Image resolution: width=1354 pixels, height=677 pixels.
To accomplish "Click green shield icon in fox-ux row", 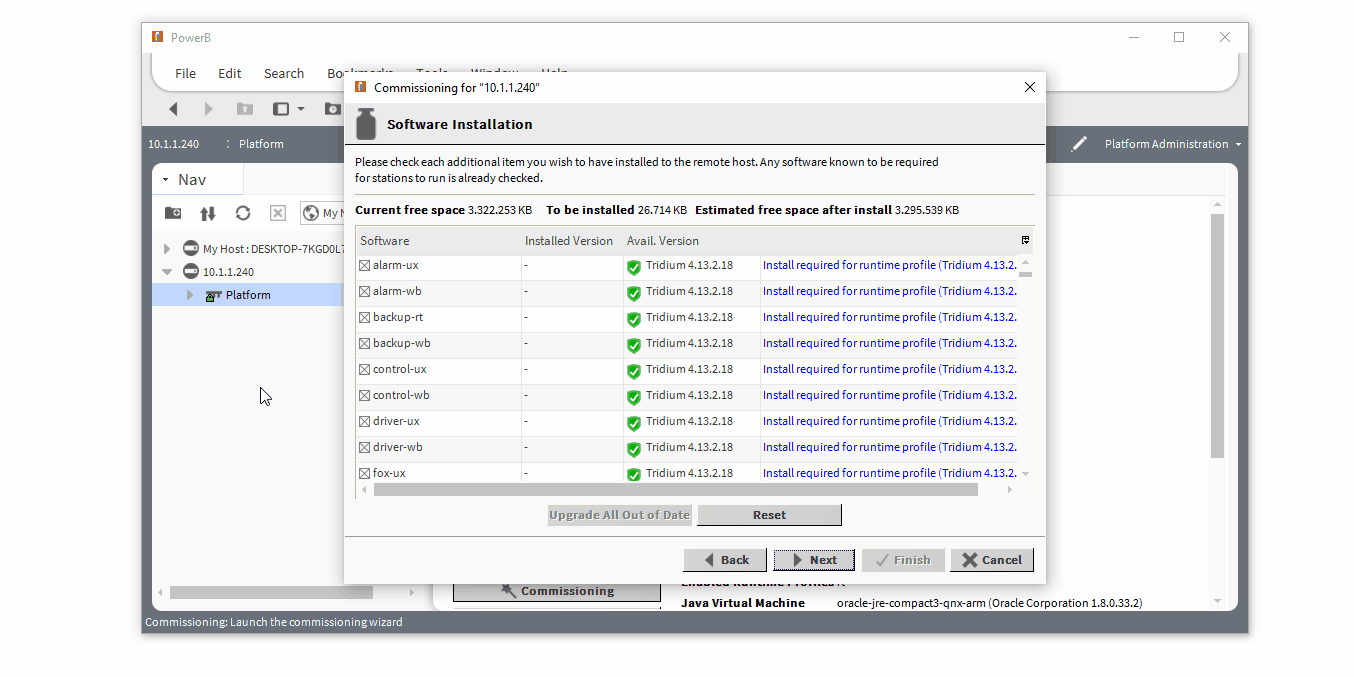I will point(634,474).
